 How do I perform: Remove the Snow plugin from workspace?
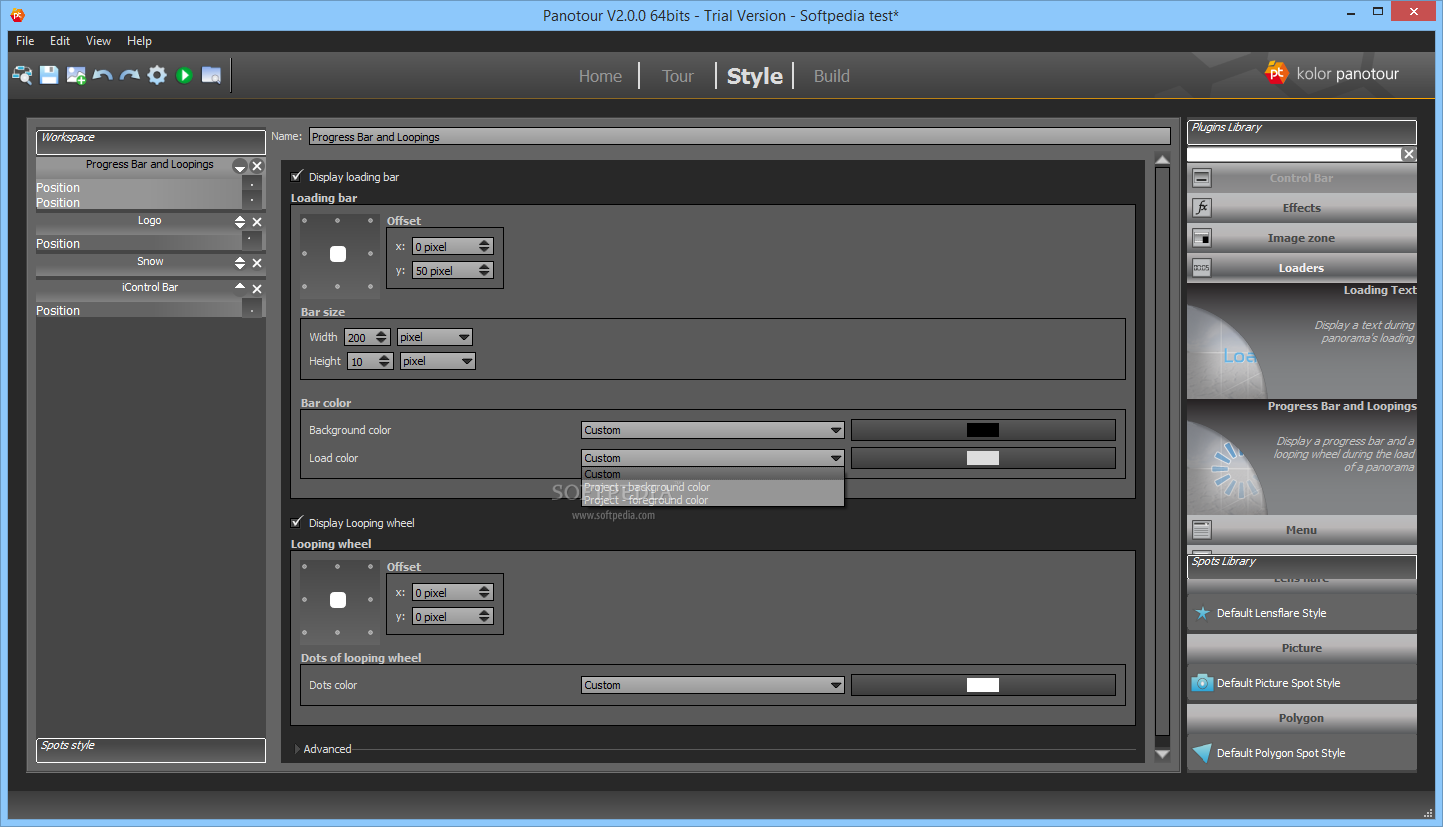[257, 263]
